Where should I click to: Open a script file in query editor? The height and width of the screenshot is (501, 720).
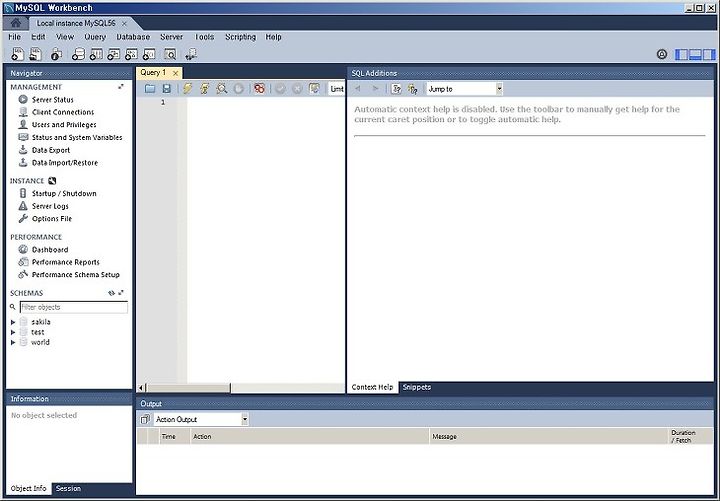[150, 89]
